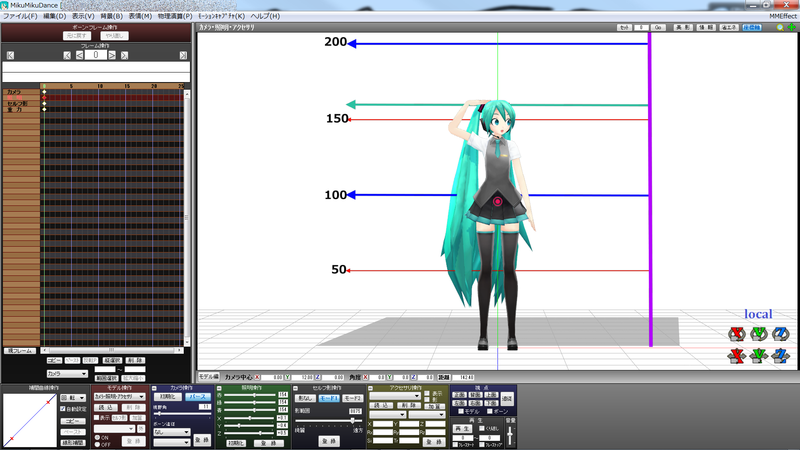The width and height of the screenshot is (800, 450).
Task: Click the upper red X move icon
Action: click(736, 334)
